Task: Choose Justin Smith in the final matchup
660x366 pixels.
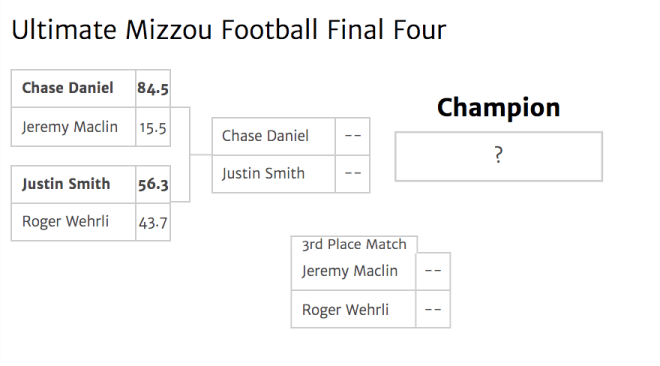Action: (x=274, y=174)
